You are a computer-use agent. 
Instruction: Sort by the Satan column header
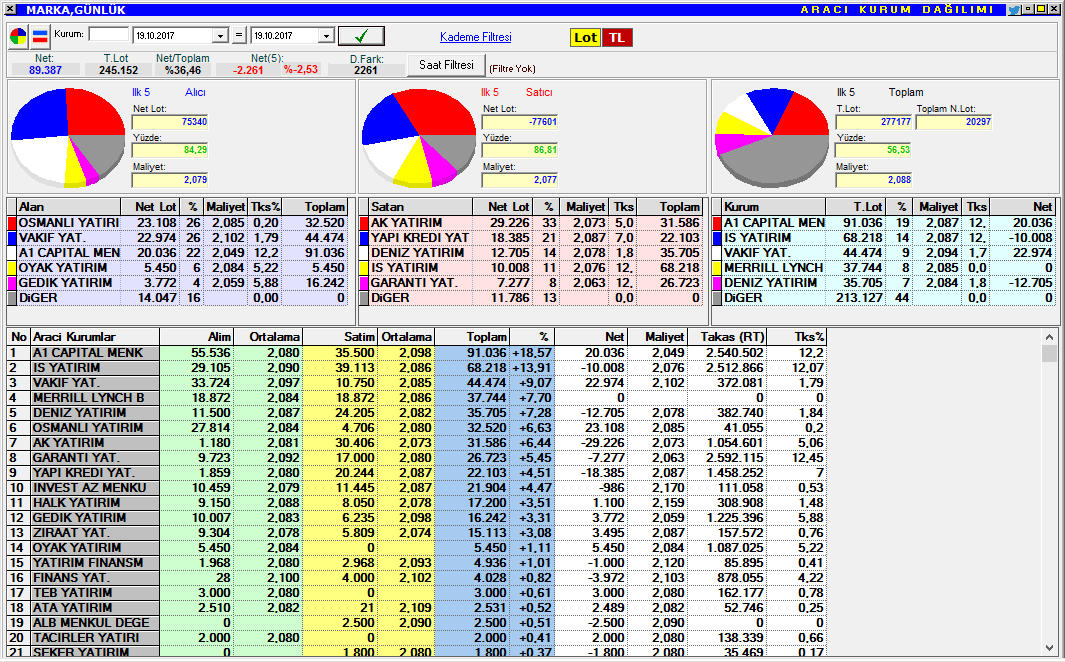(x=419, y=207)
